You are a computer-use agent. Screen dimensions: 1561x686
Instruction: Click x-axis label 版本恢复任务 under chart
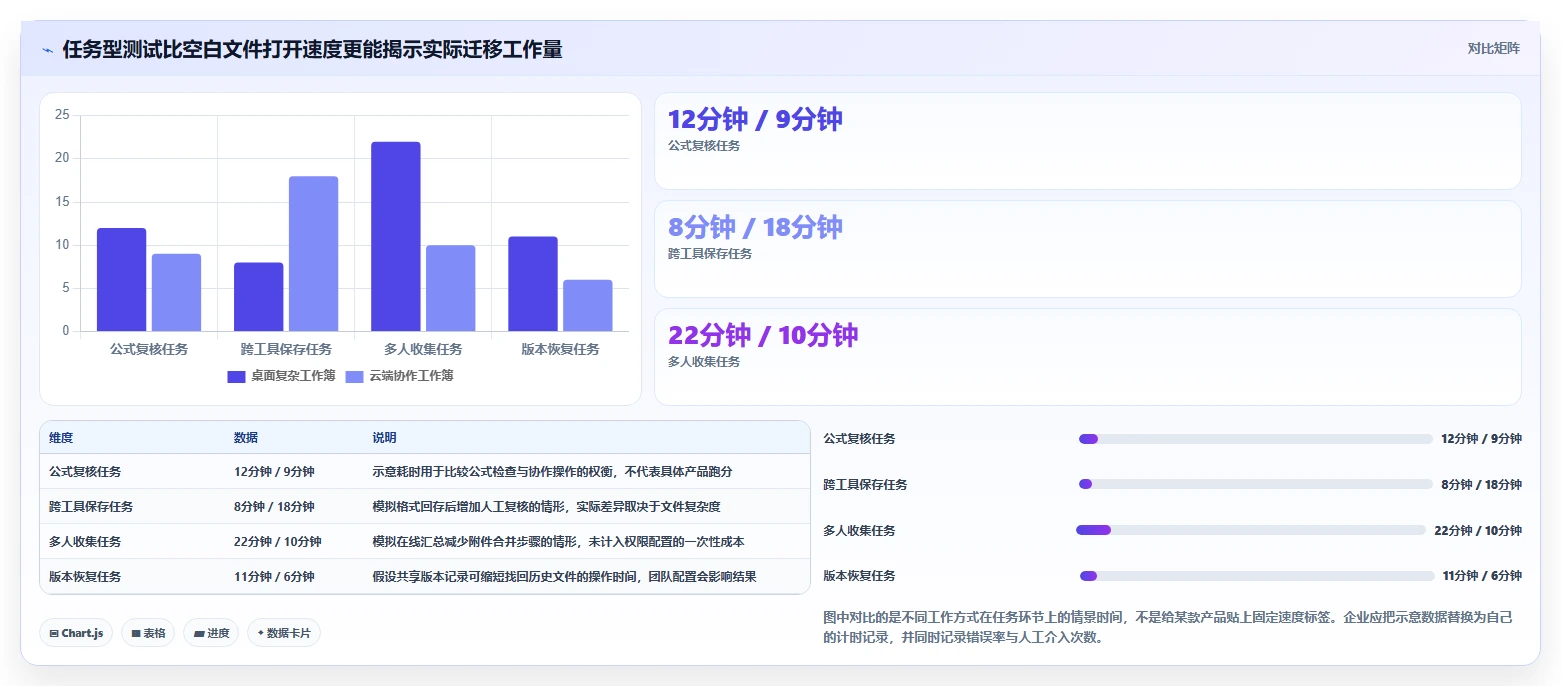point(560,350)
